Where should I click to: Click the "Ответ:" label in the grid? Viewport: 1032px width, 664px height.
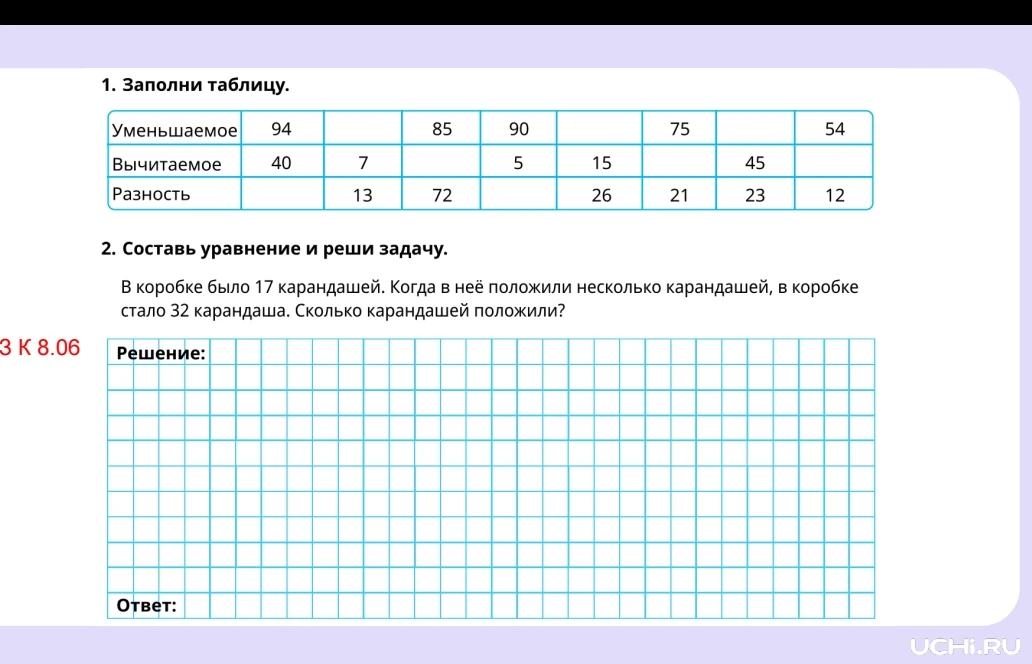(146, 605)
